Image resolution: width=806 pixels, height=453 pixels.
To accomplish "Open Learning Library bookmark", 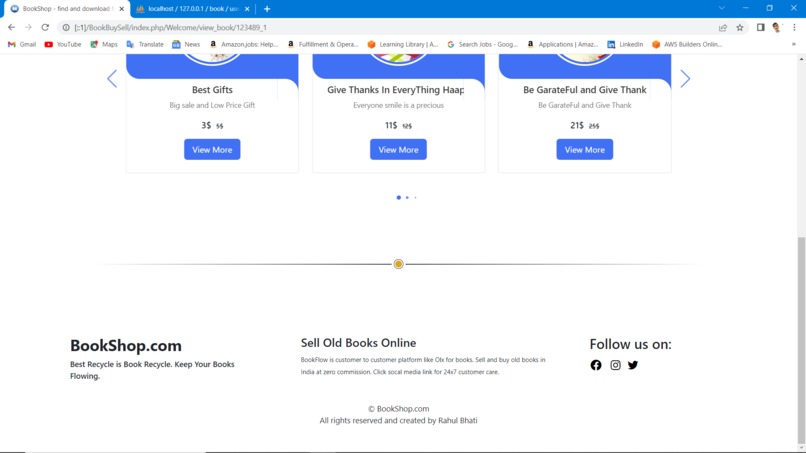I will tap(403, 44).
